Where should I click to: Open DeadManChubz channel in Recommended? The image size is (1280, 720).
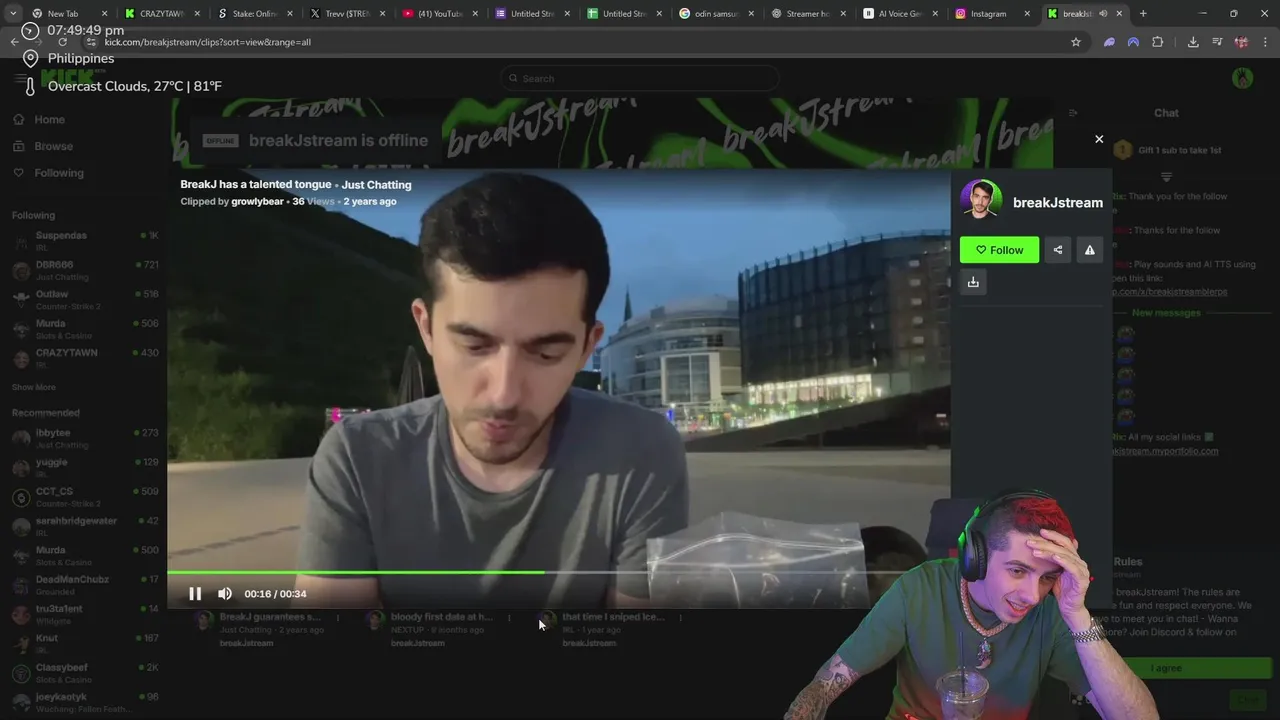[x=85, y=584]
